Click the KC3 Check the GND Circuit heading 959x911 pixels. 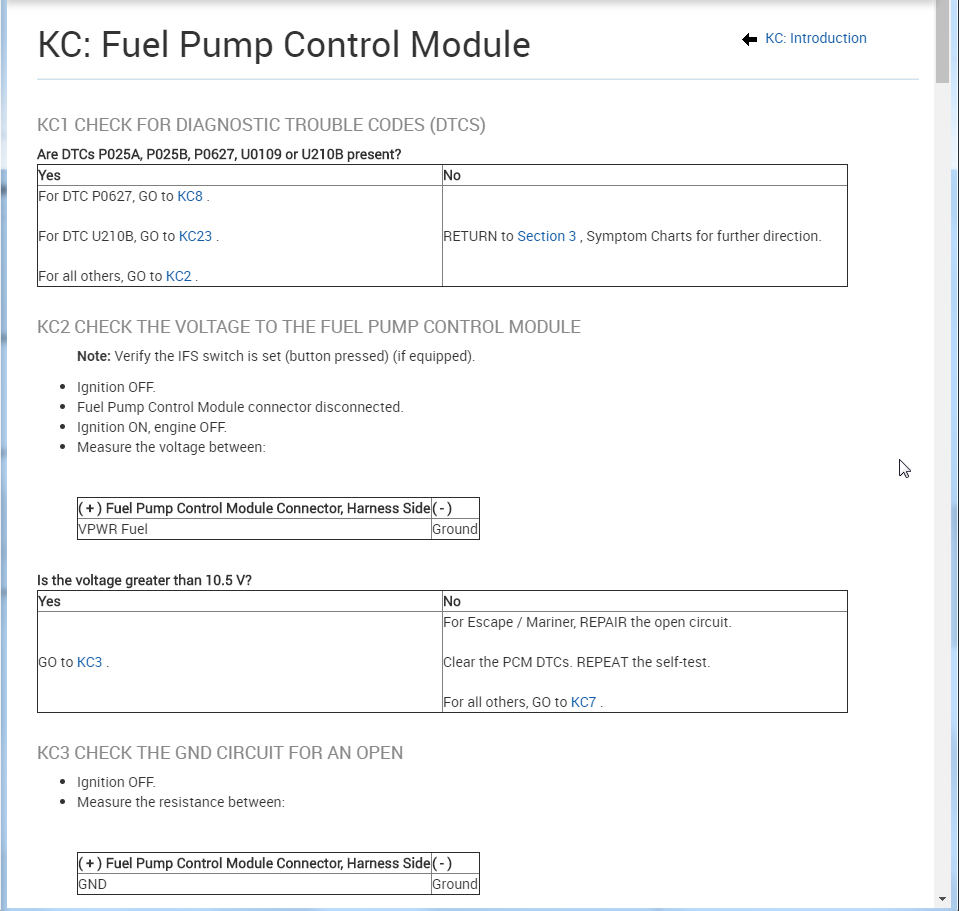220,753
